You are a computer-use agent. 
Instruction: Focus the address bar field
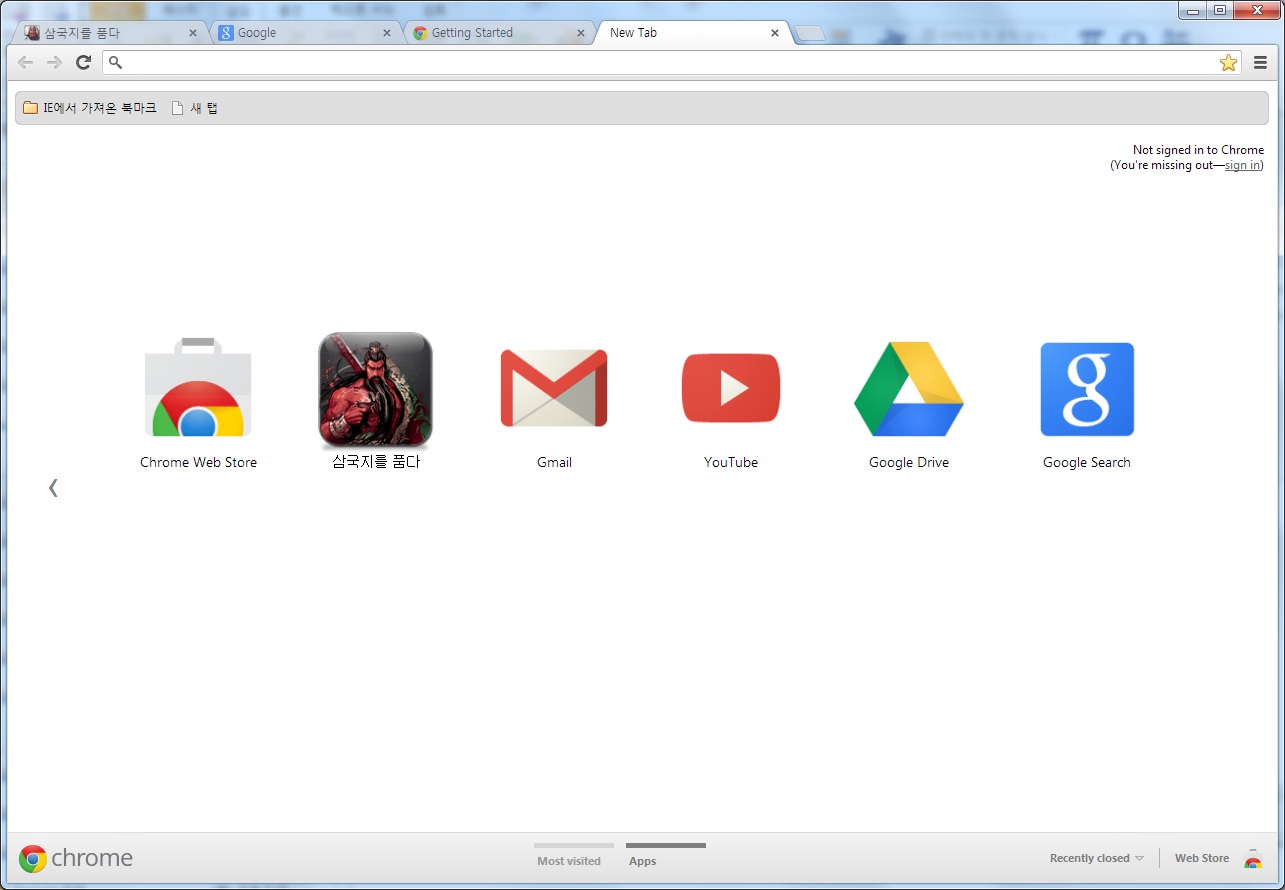click(x=670, y=63)
